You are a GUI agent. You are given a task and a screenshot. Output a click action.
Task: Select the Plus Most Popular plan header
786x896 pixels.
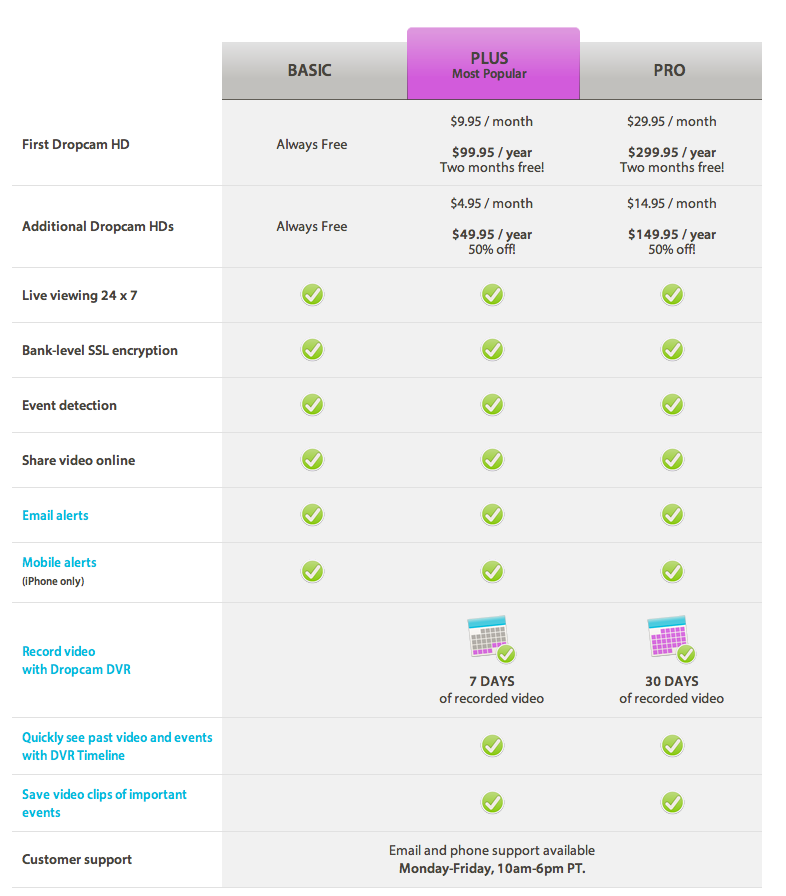pyautogui.click(x=490, y=65)
